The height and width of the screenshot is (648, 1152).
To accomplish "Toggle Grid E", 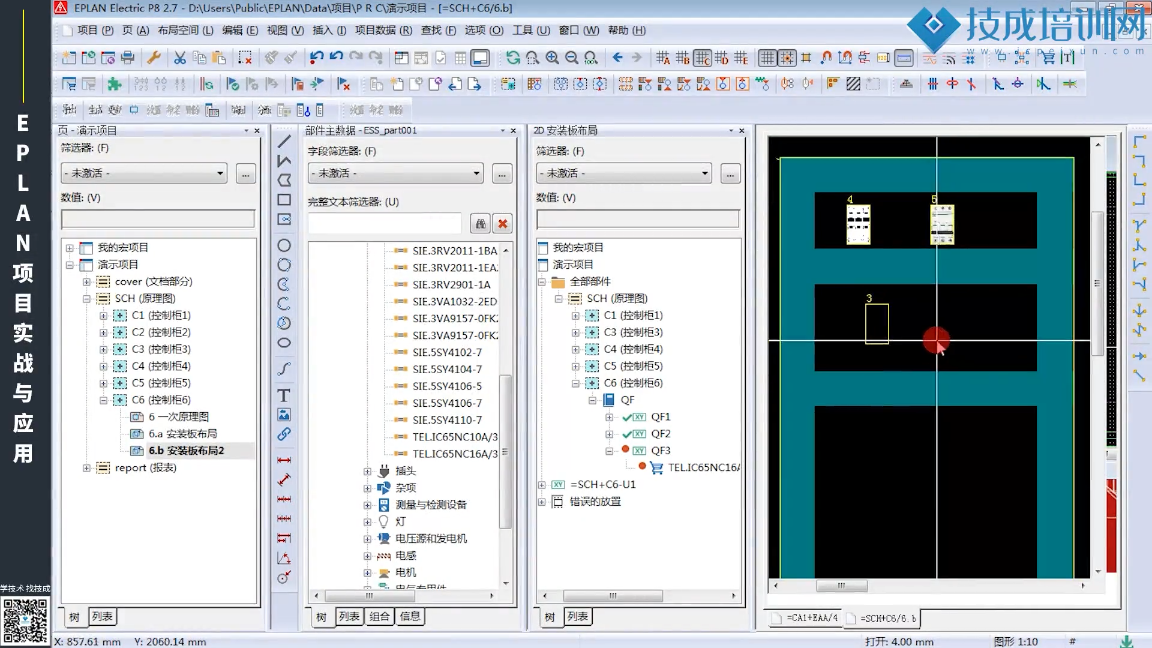I will pos(741,57).
